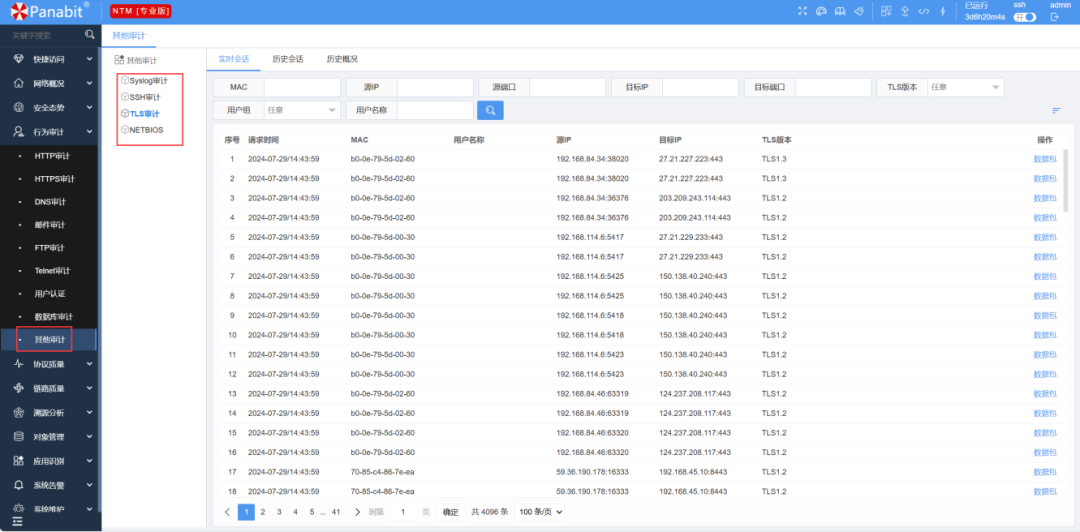The width and height of the screenshot is (1080, 532).
Task: Select the 实时会话 tab
Action: (233, 59)
